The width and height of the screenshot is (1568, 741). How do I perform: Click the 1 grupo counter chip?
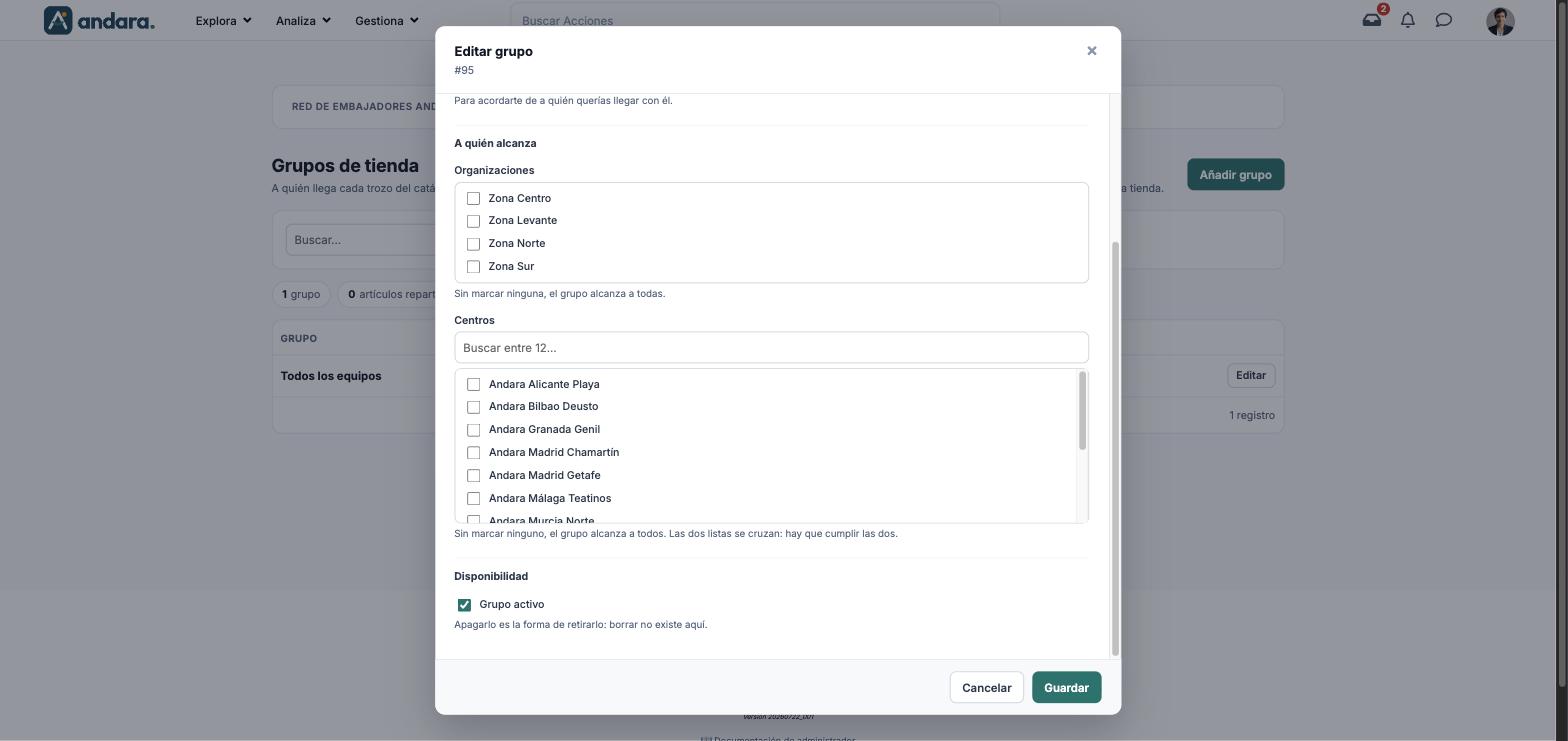click(x=301, y=295)
